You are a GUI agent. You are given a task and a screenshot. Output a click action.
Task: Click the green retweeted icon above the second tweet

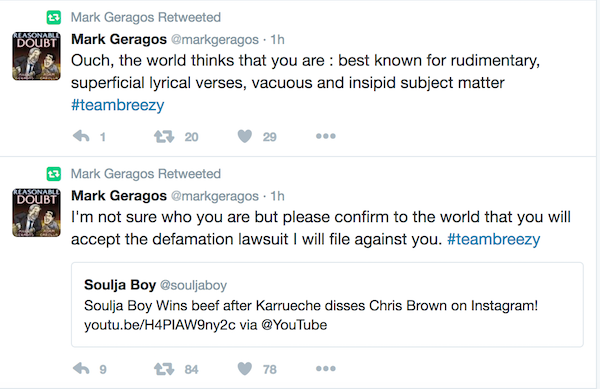[54, 174]
